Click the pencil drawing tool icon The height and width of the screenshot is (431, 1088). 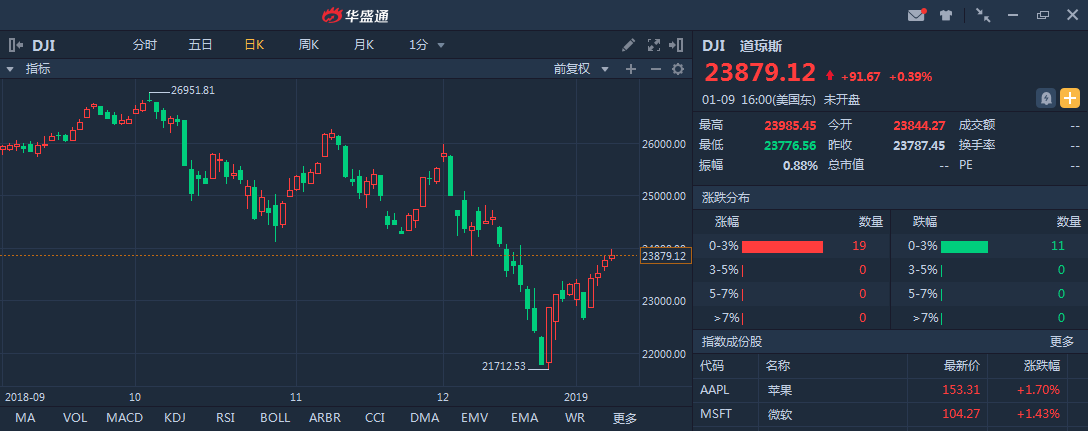tap(628, 45)
